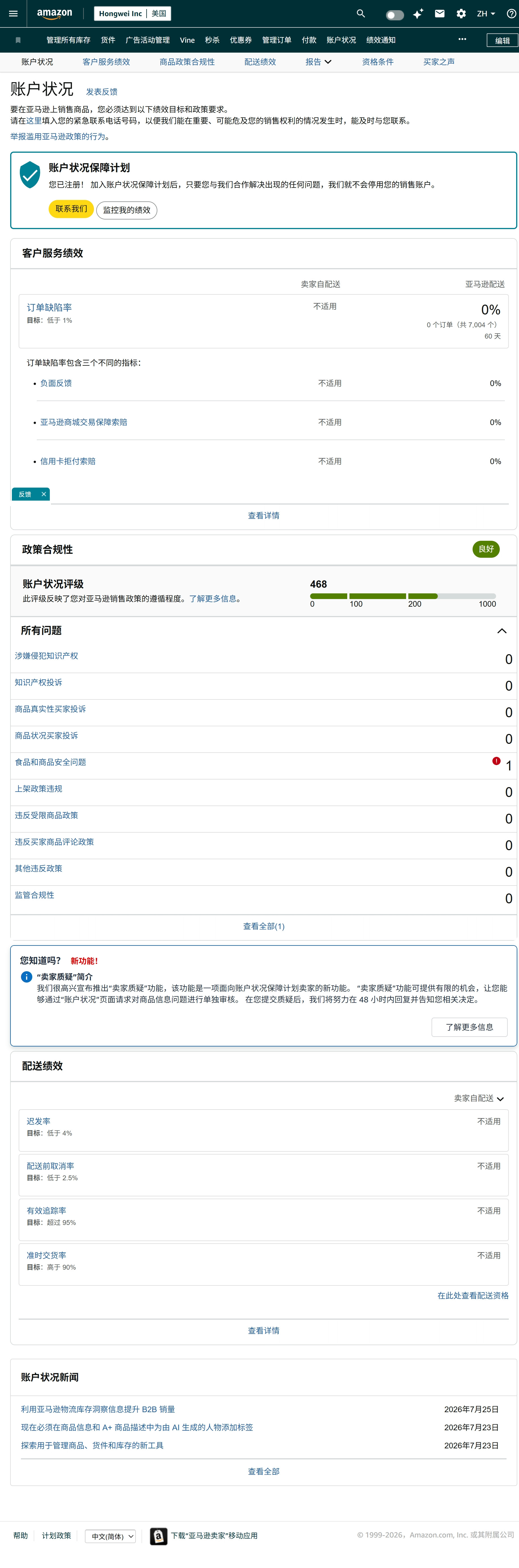519x1568 pixels.
Task: Click the red alert icon beside 食品和商品安全问题
Action: (496, 761)
